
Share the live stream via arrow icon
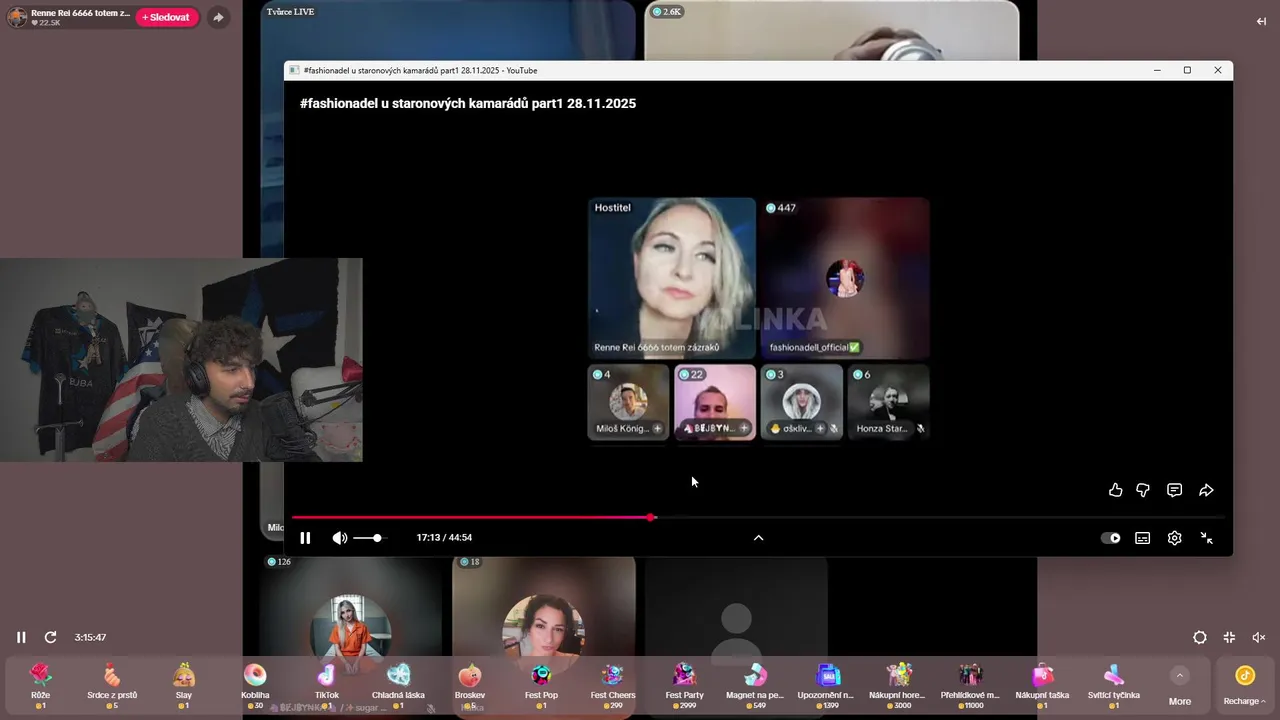pos(218,17)
